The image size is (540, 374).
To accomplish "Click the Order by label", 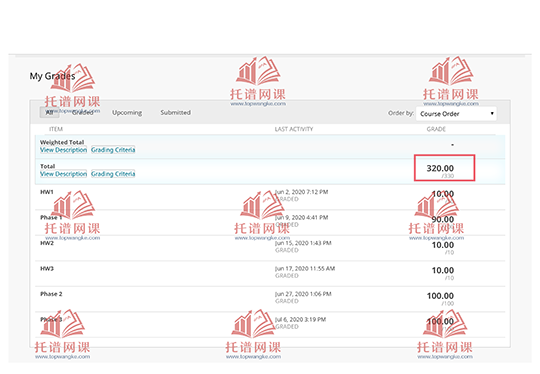I will tap(401, 113).
